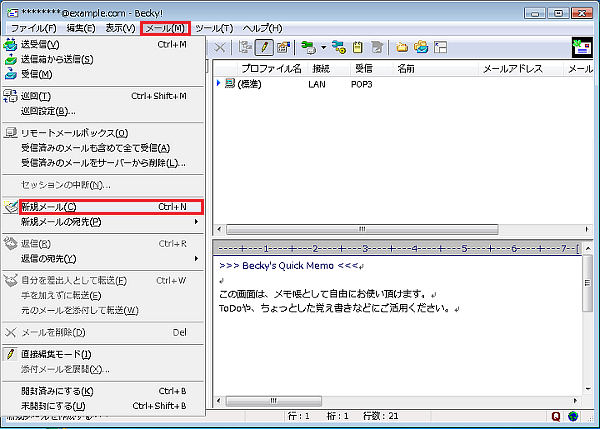
Task: Open the ファイル(F) menu
Action: point(34,28)
